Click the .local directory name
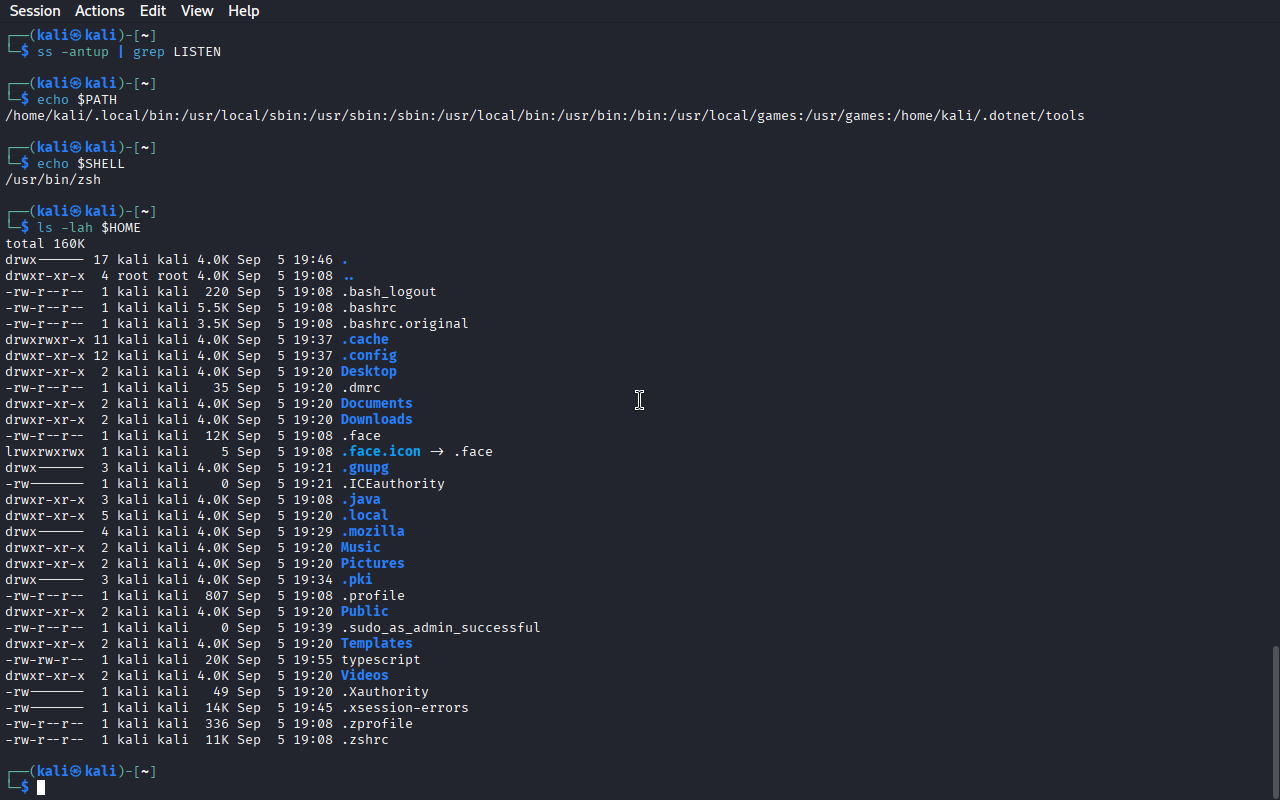 click(x=365, y=515)
